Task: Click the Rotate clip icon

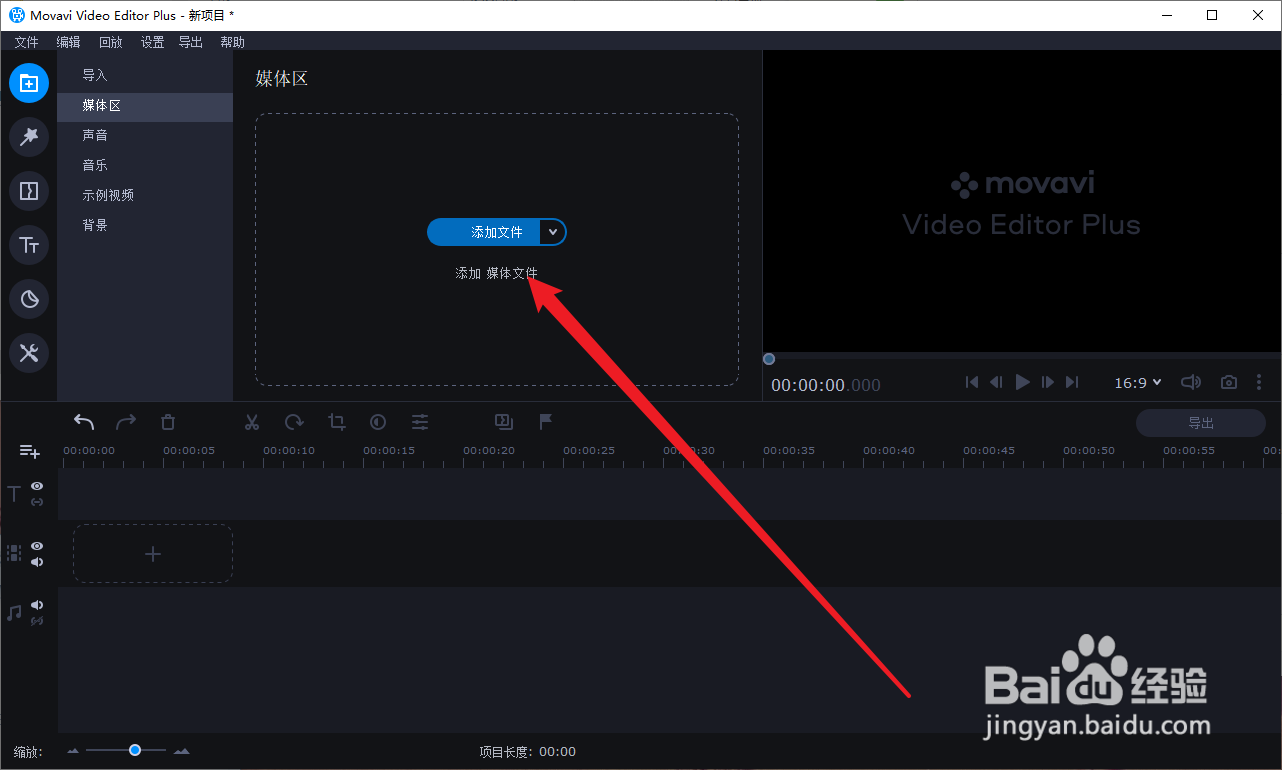Action: (x=294, y=422)
